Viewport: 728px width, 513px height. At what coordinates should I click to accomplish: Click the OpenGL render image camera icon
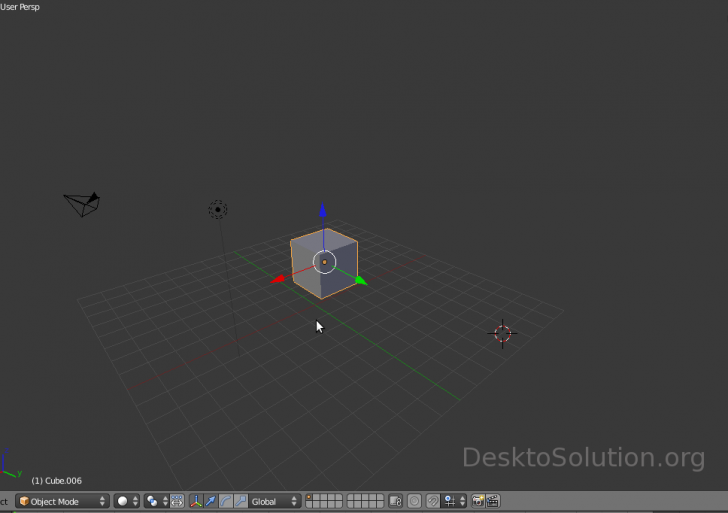pos(478,501)
